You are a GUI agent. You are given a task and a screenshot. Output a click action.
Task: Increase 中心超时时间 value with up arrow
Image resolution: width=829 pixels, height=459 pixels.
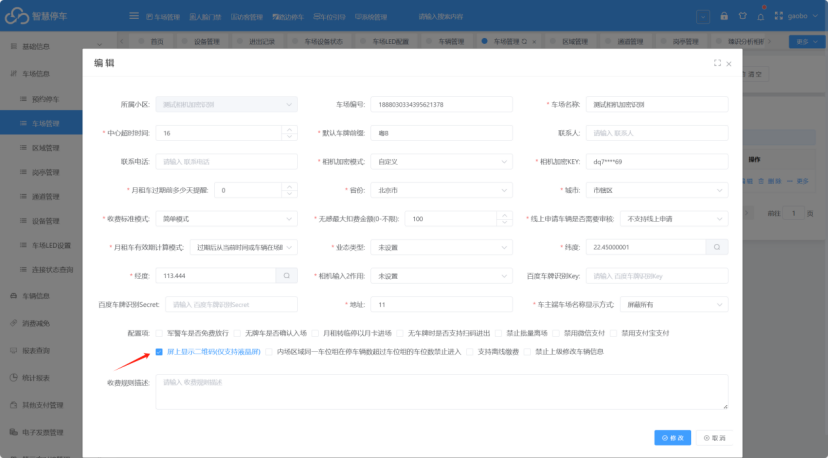tap(289, 129)
